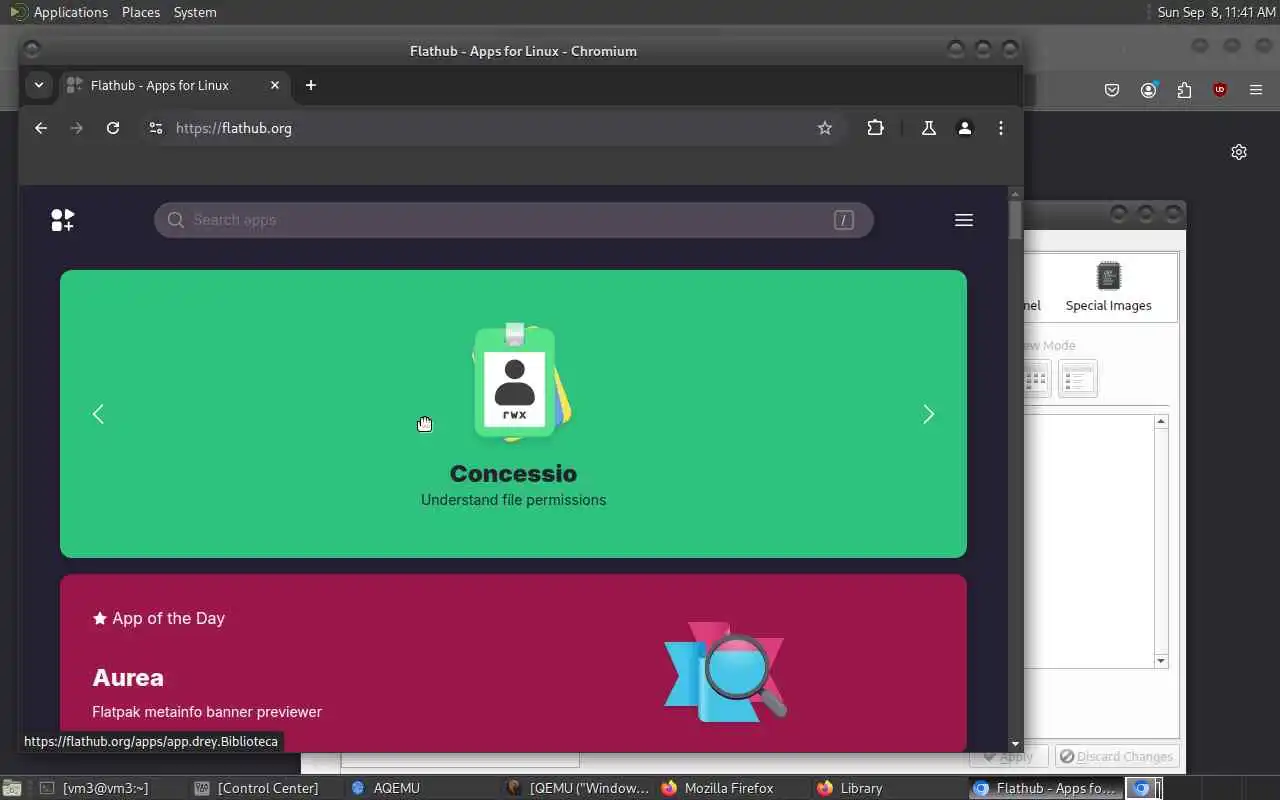The image size is (1280, 800).
Task: Bookmark this page with the star
Action: pyautogui.click(x=825, y=128)
